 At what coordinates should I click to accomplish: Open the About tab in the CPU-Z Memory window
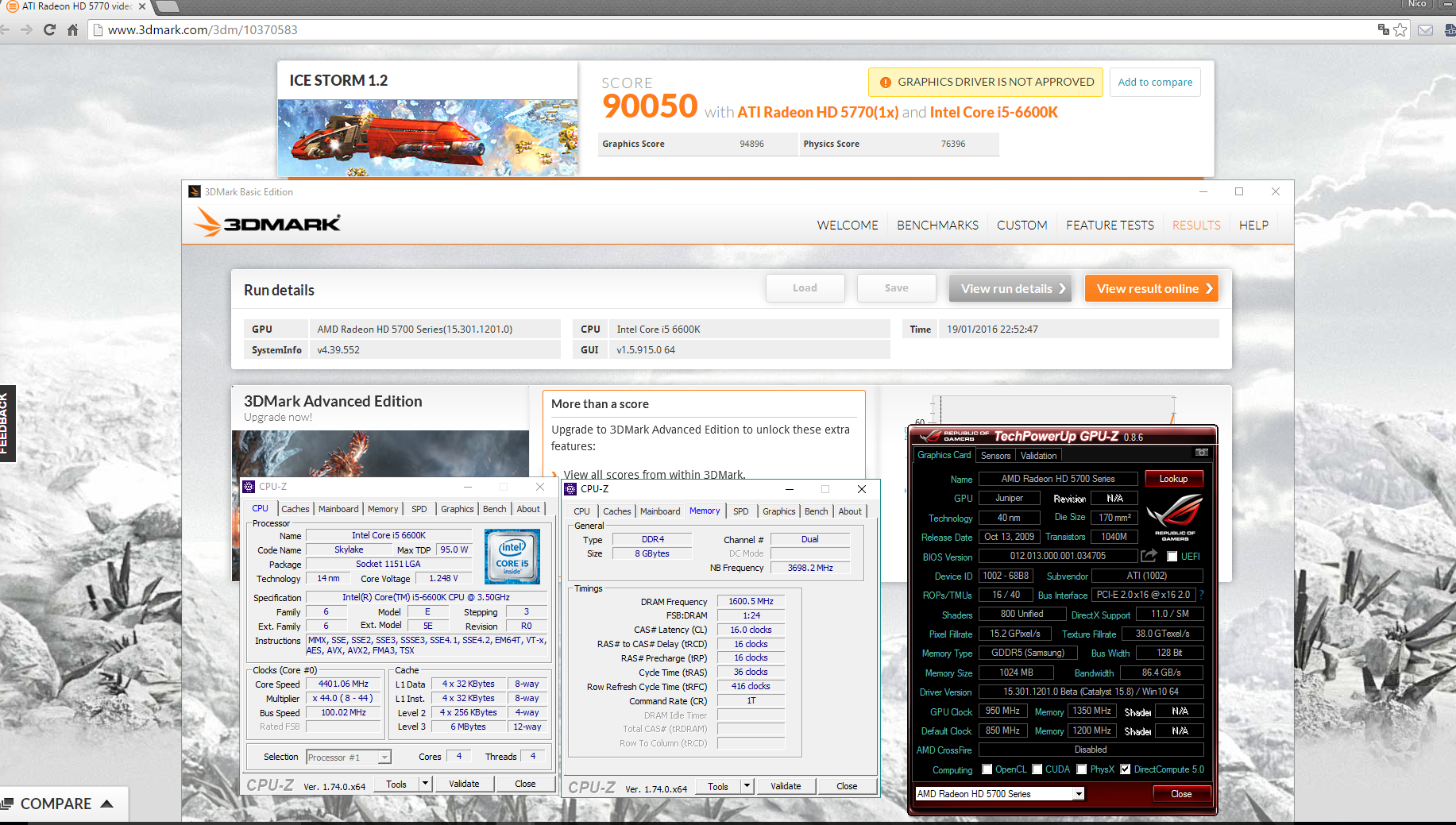point(850,511)
